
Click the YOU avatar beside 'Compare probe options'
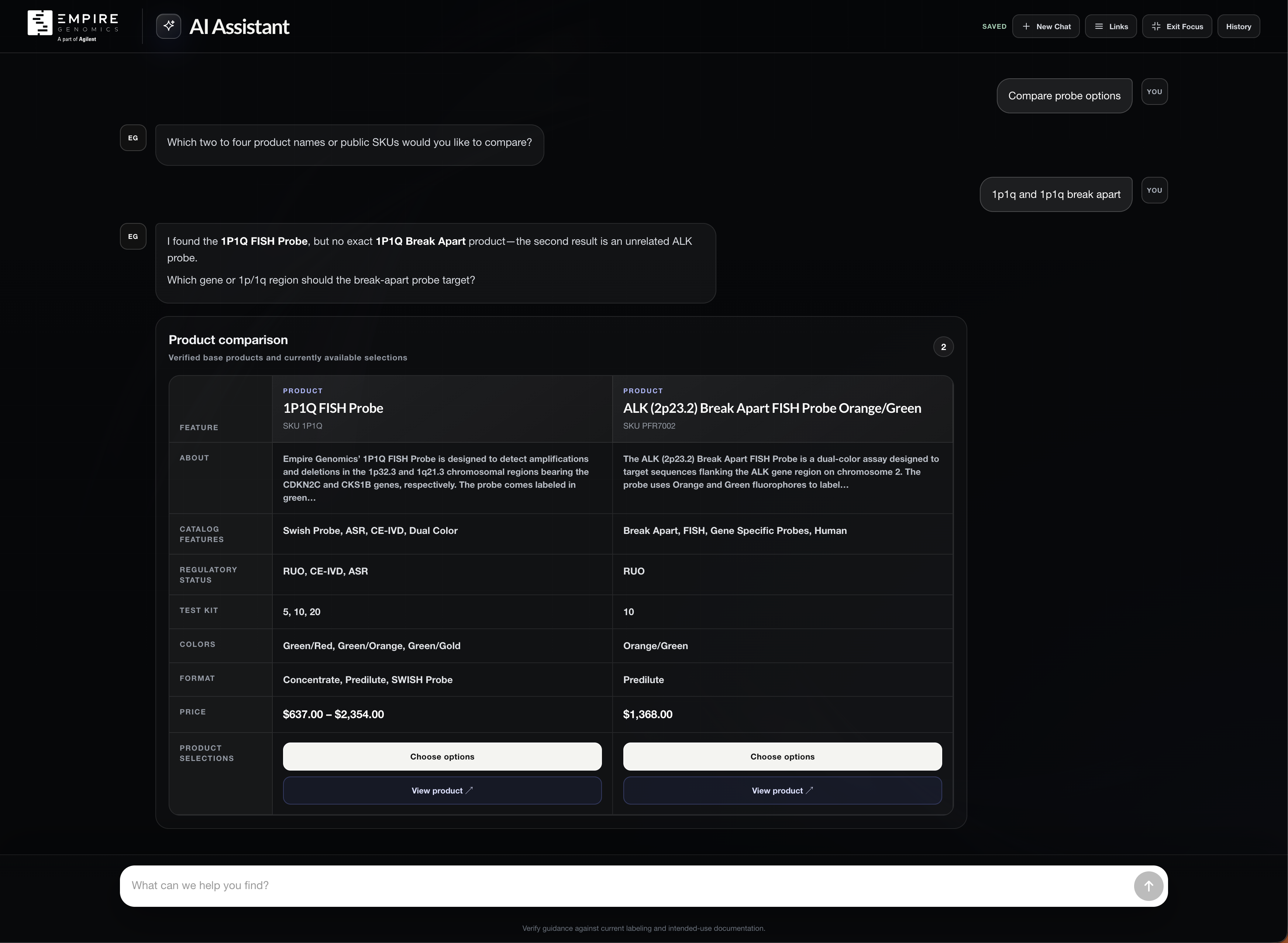point(1154,92)
